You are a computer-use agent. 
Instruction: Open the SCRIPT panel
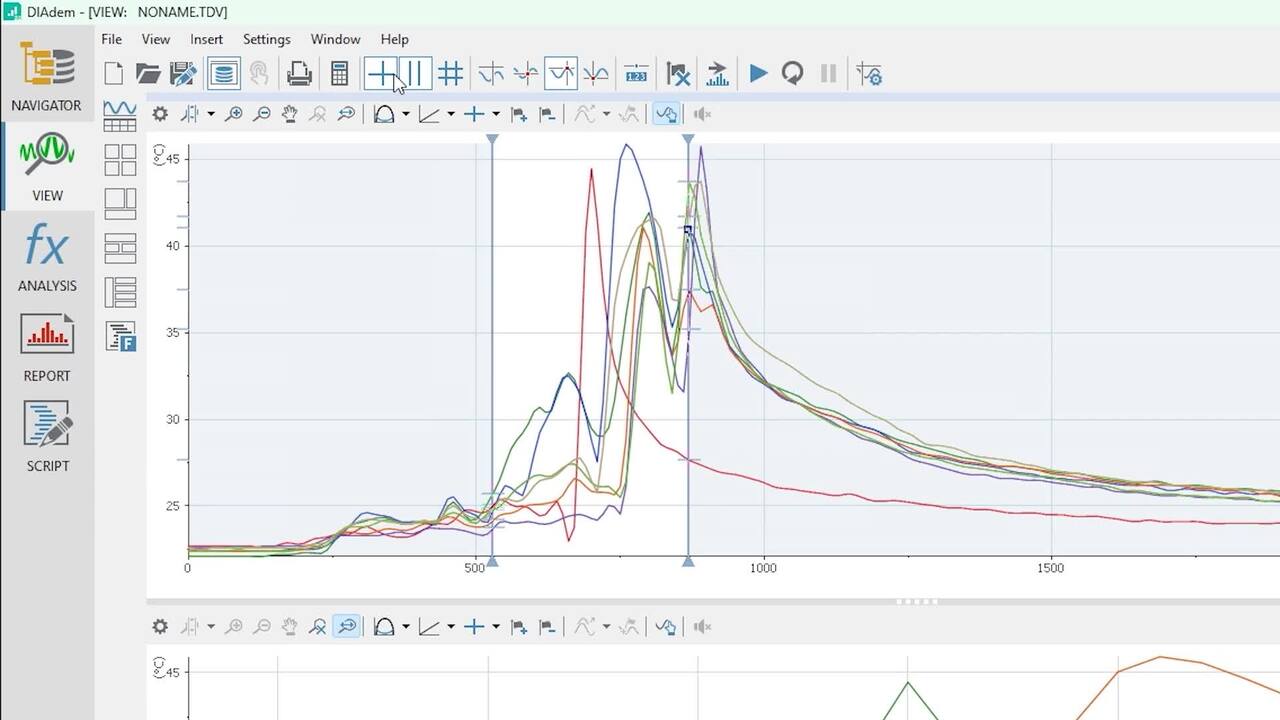[x=47, y=437]
